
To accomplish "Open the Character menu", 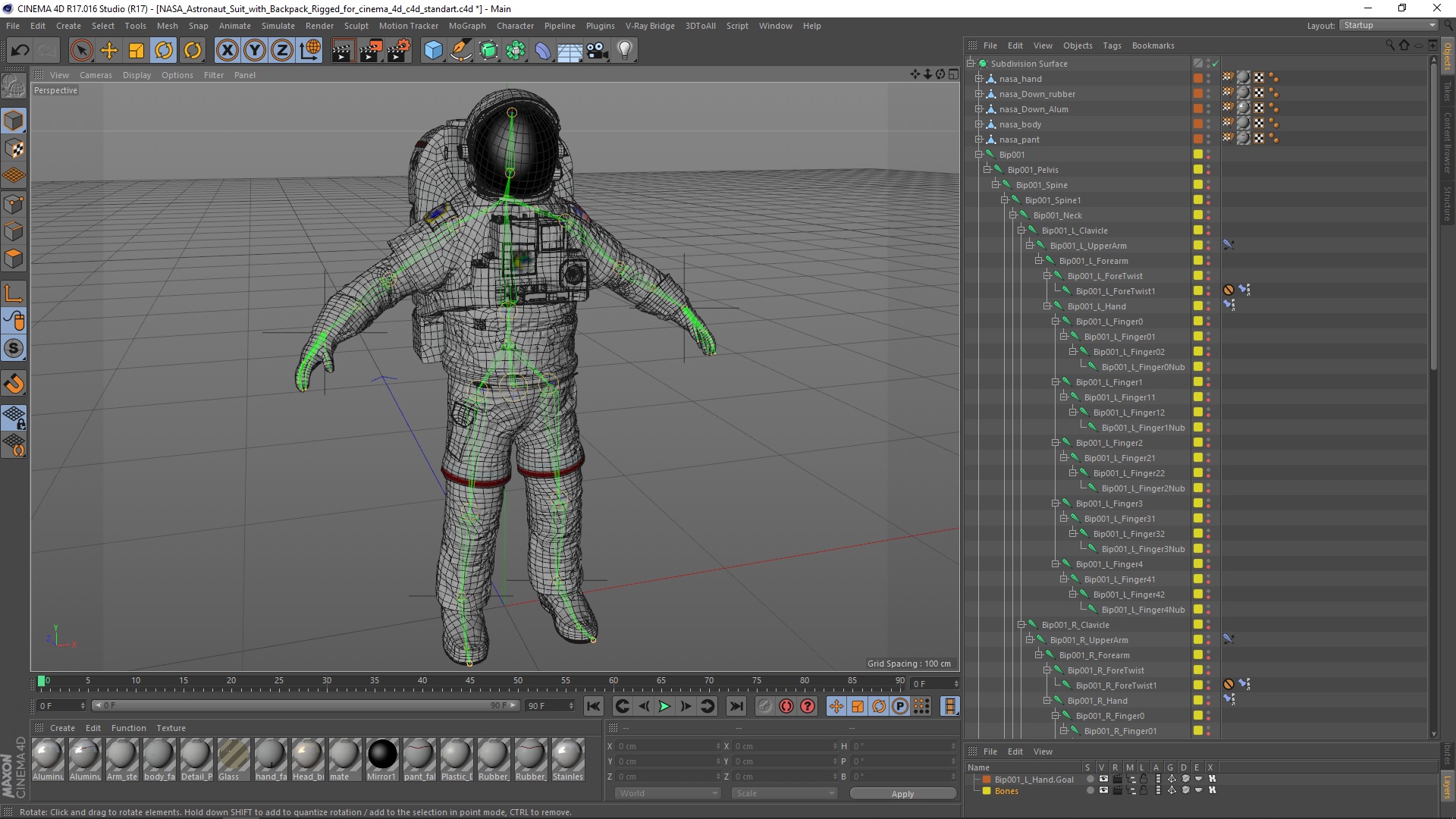I will [515, 26].
